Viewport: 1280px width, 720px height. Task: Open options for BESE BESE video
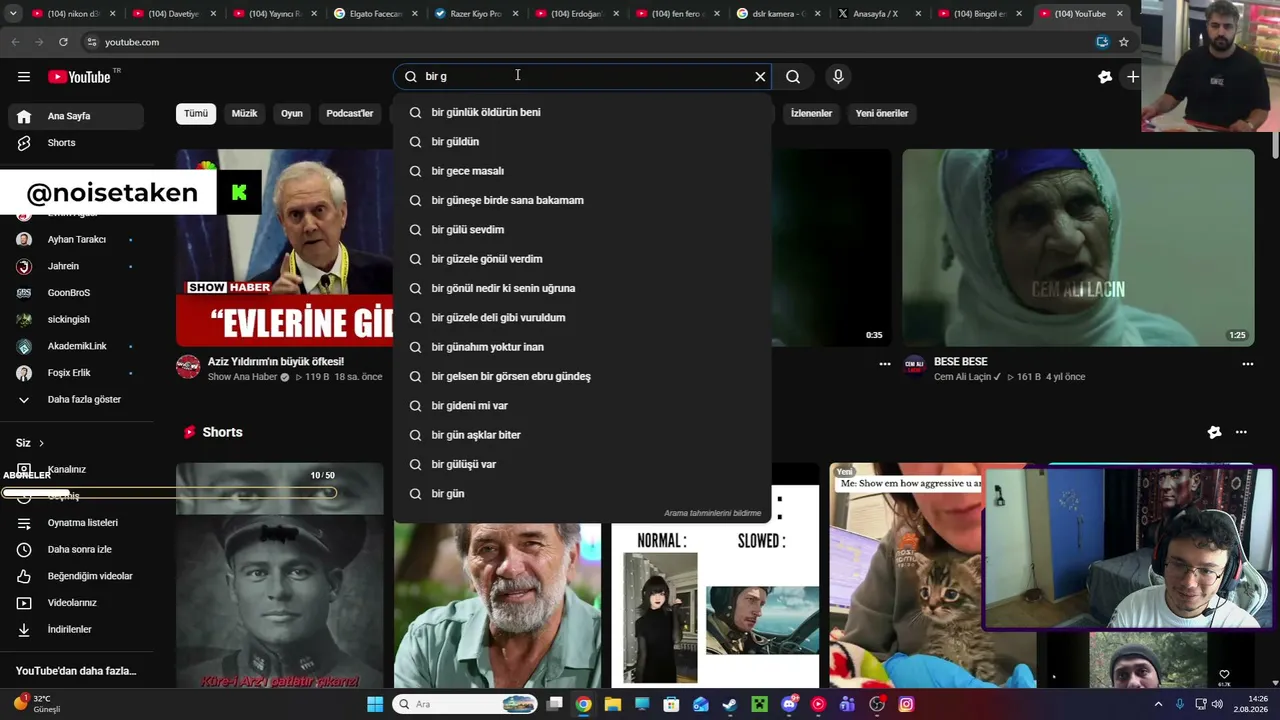point(1247,364)
